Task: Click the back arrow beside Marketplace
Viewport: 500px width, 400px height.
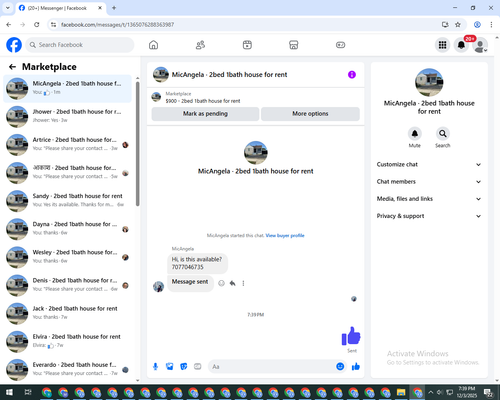Action: 12,67
